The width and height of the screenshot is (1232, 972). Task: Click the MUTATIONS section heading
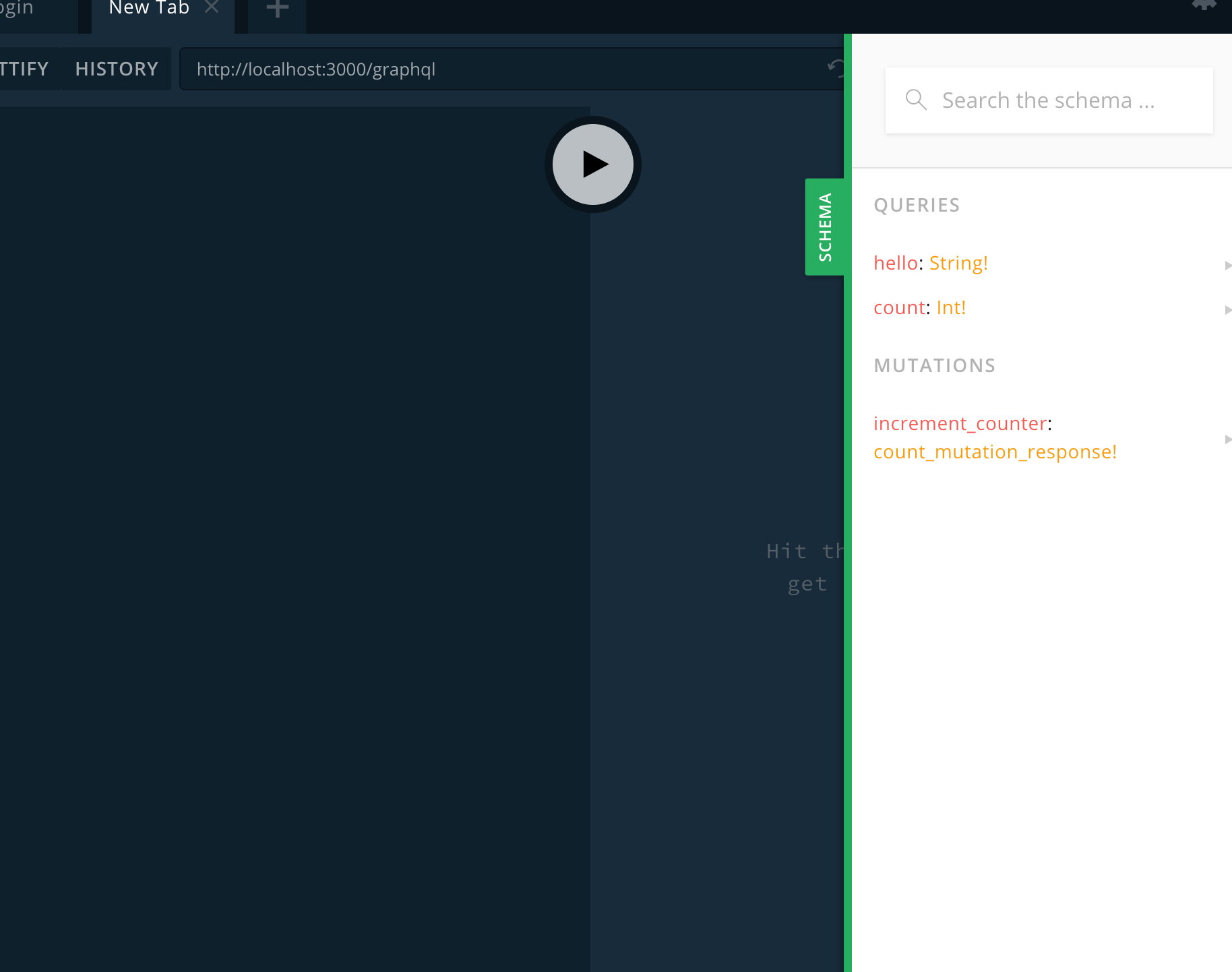934,365
